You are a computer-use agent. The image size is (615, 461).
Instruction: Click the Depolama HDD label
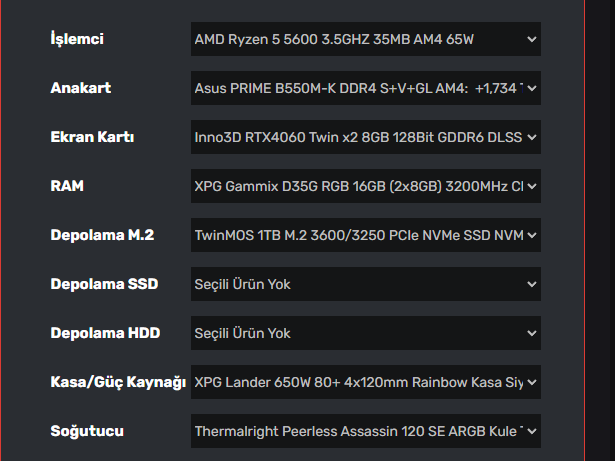[105, 333]
